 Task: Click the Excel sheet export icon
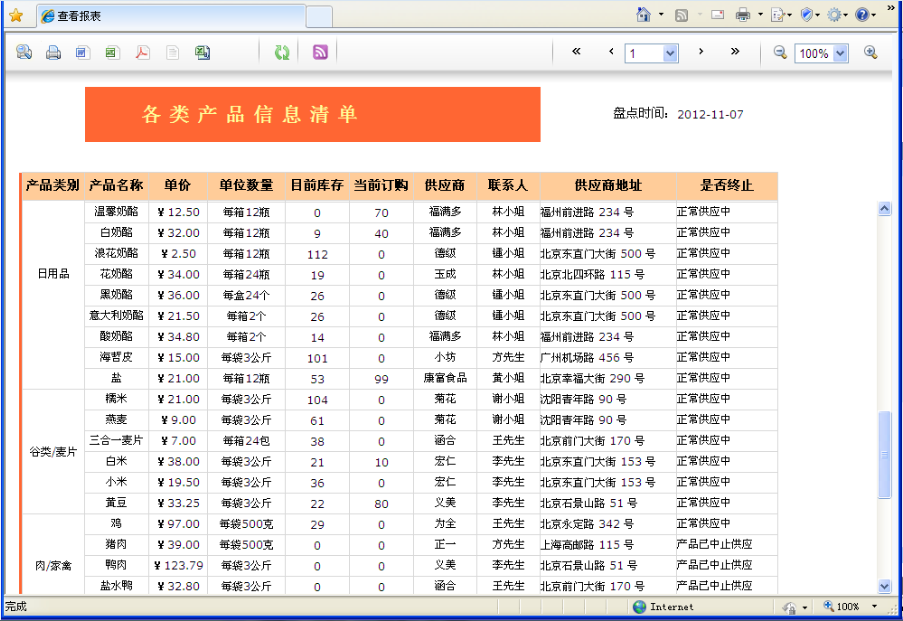202,53
